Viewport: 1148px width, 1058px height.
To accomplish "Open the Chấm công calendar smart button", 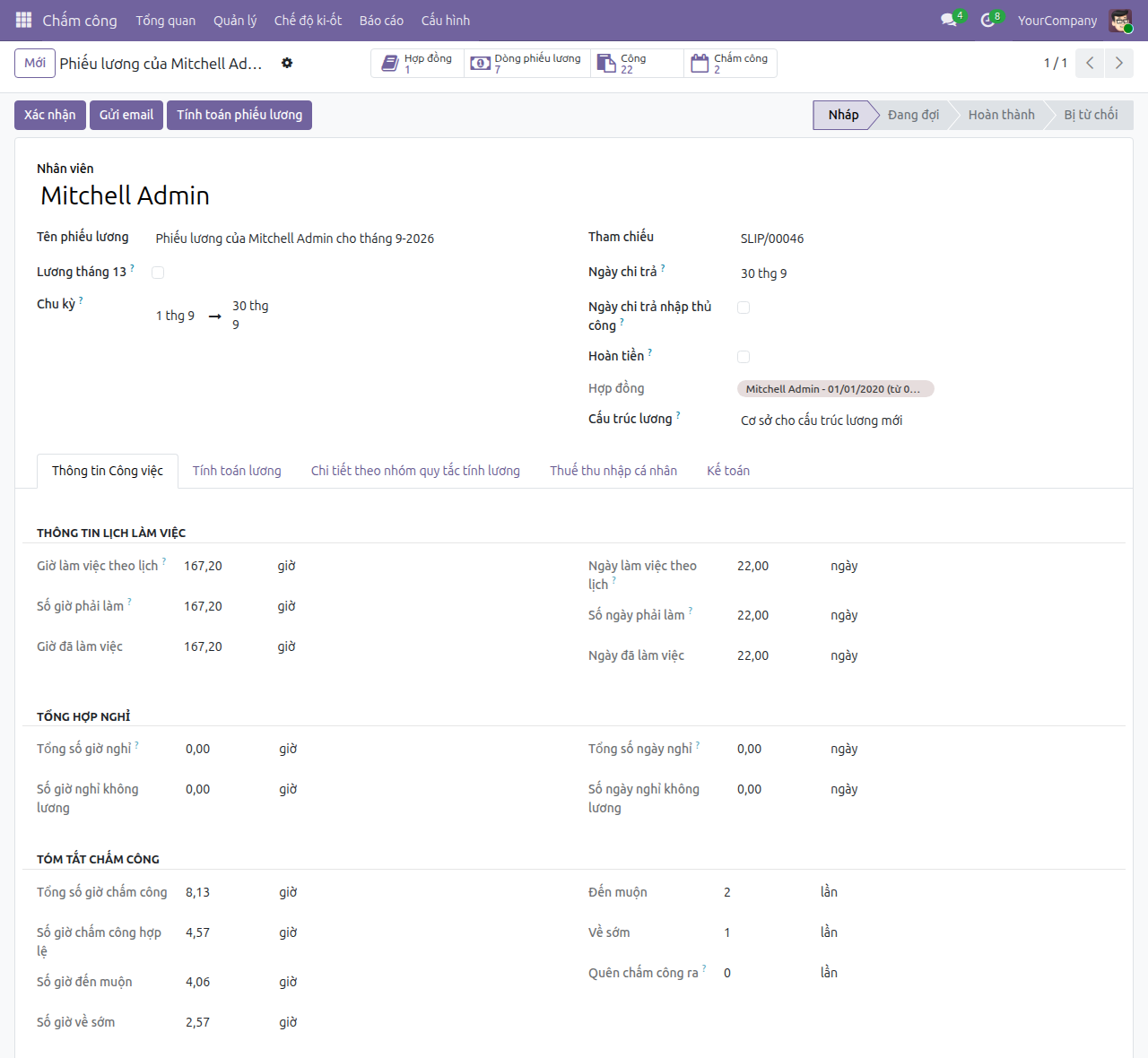I will (x=730, y=63).
